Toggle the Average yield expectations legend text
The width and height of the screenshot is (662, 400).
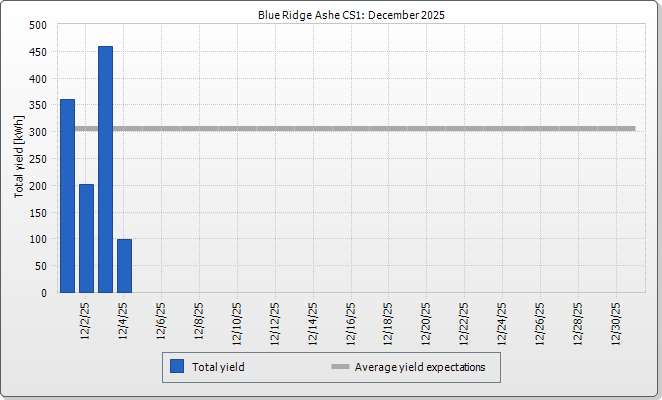pos(420,367)
